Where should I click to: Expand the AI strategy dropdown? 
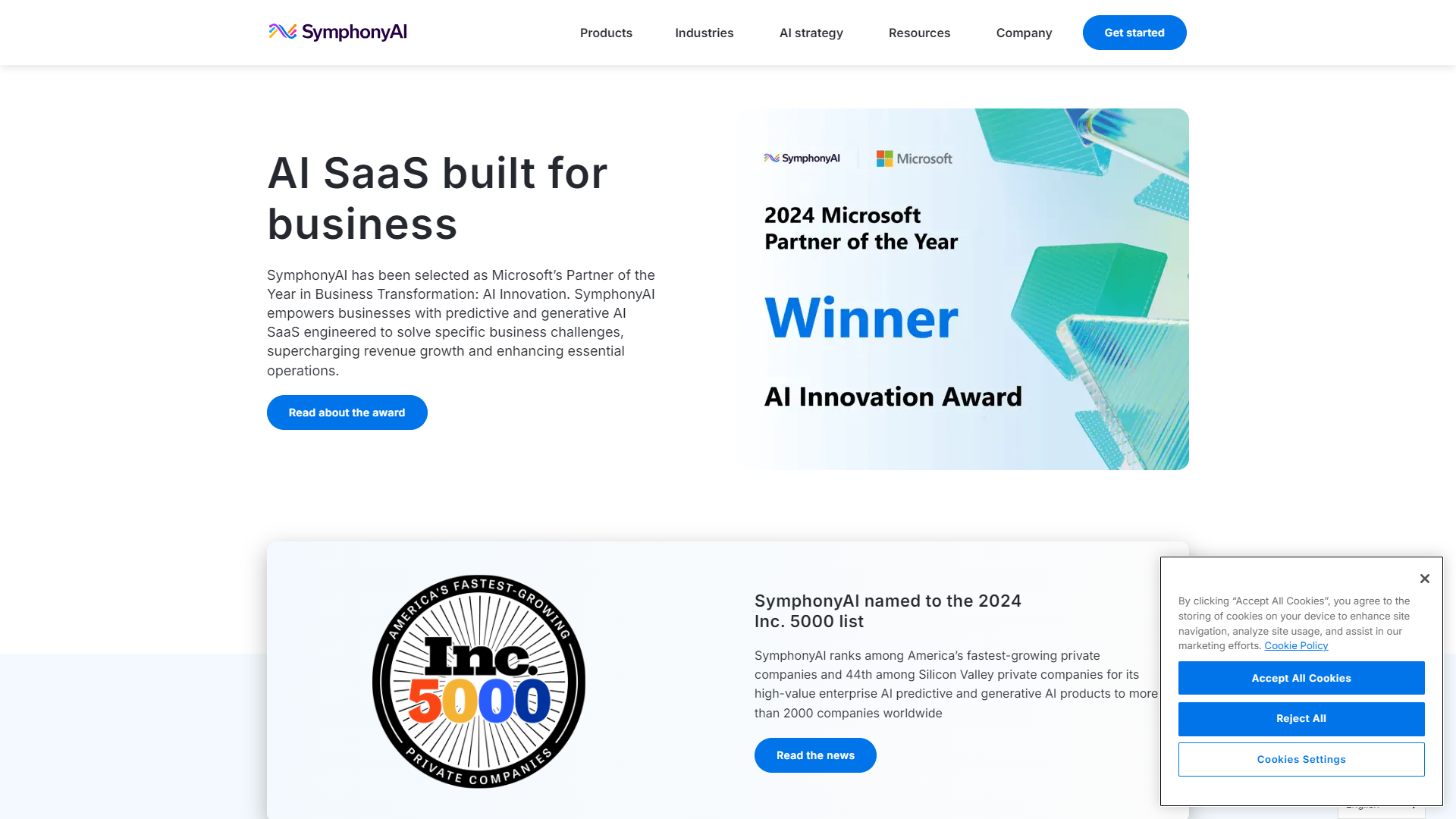tap(811, 32)
